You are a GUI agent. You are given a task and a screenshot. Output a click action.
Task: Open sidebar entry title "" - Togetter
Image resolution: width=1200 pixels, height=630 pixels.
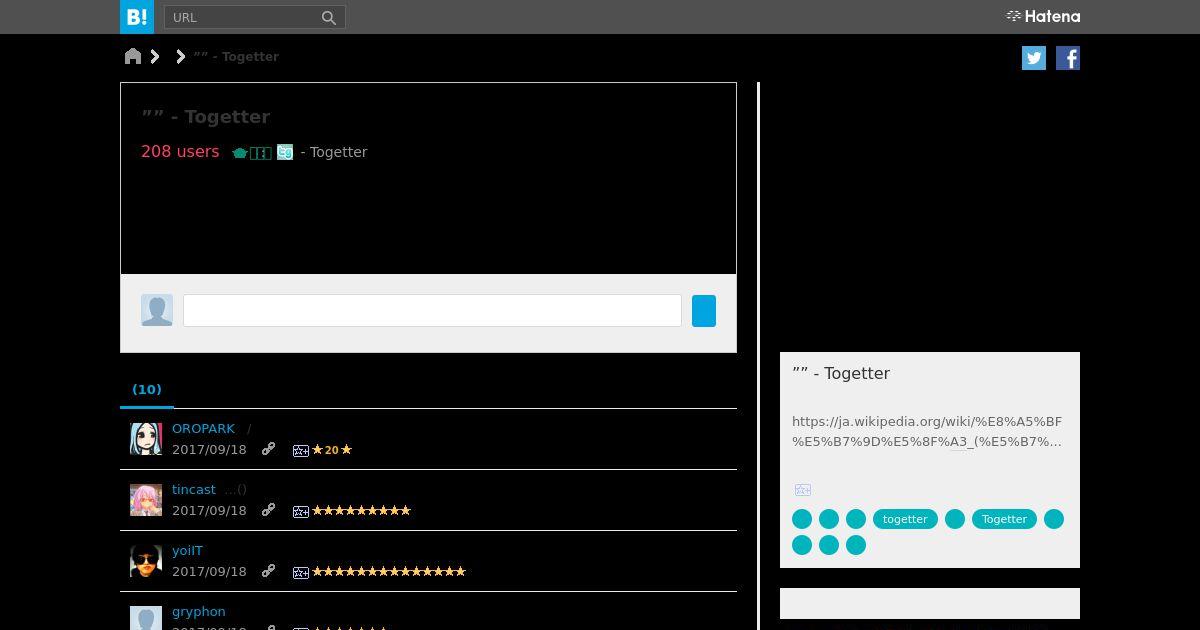click(841, 373)
